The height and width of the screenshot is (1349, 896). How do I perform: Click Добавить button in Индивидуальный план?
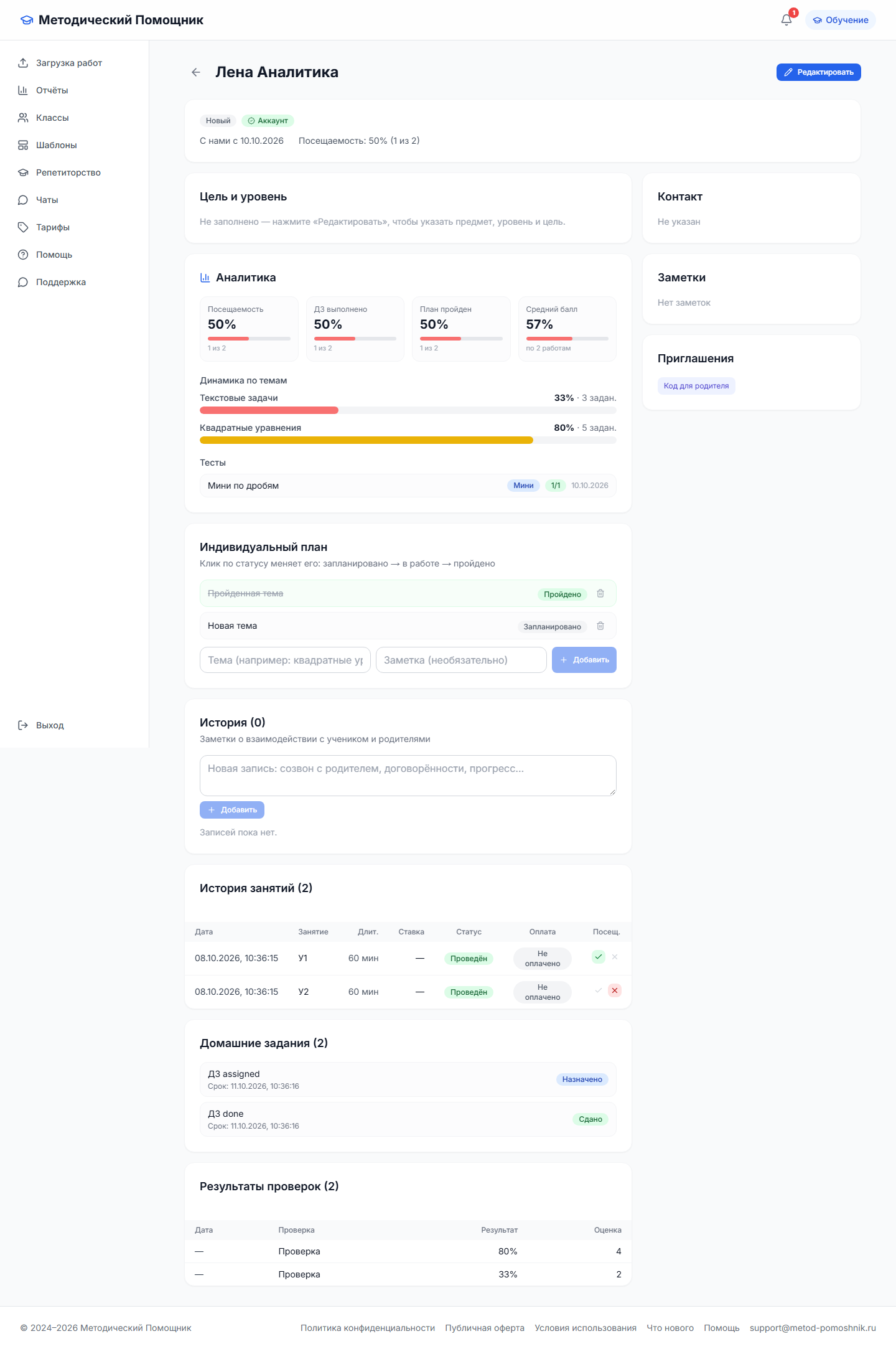584,660
